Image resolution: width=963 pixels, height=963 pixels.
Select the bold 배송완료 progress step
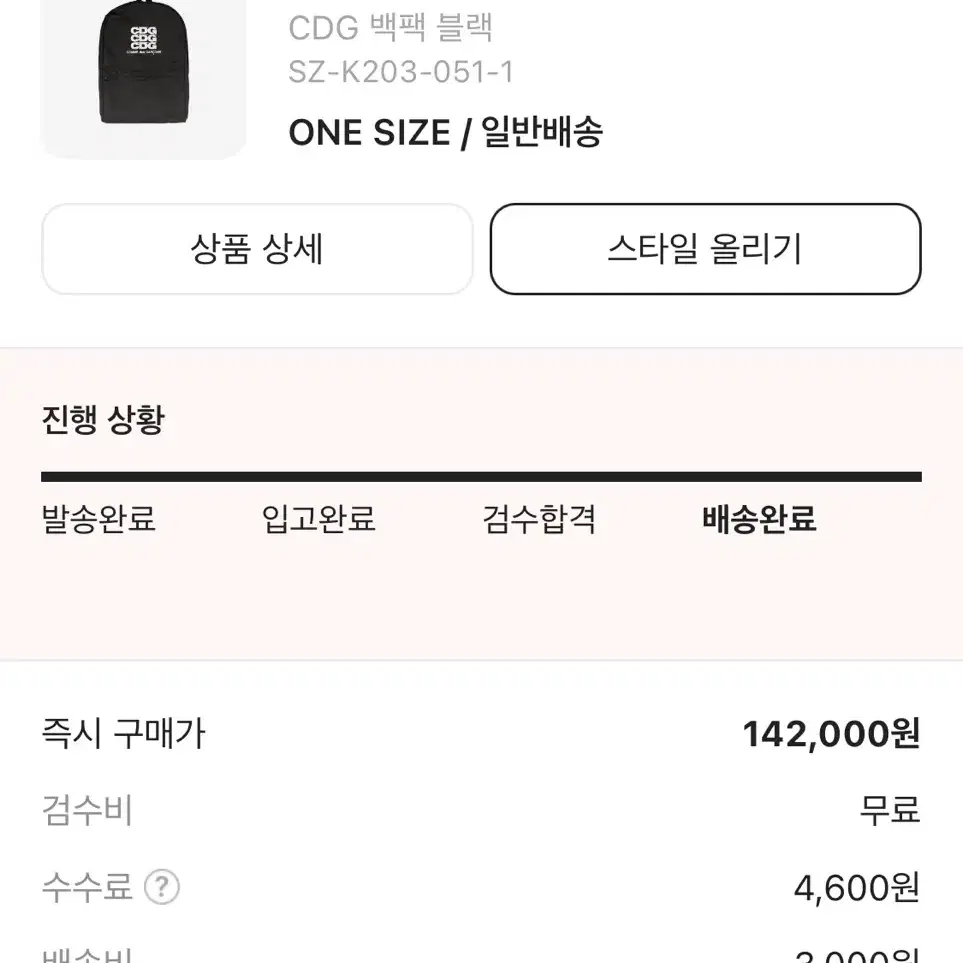759,519
